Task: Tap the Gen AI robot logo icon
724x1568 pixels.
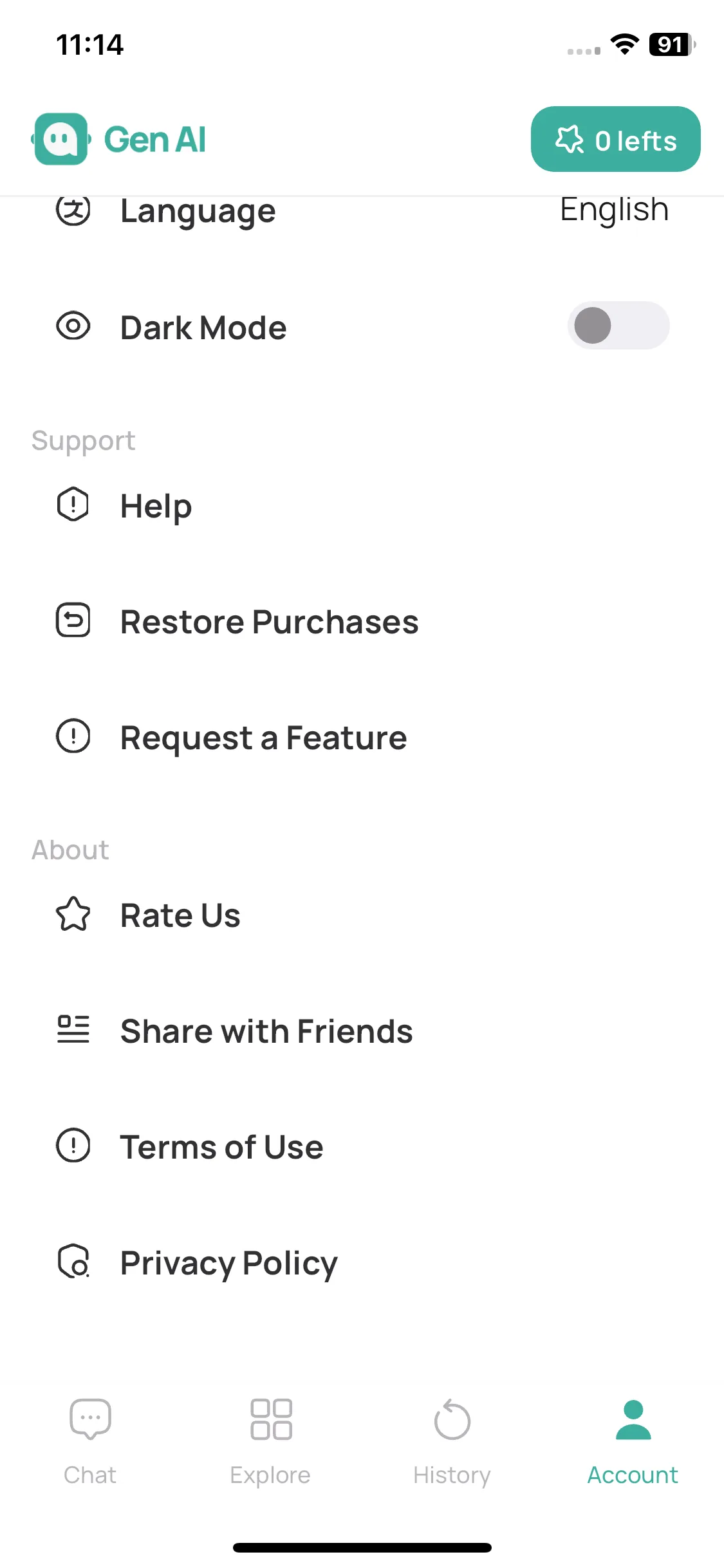Action: [61, 139]
